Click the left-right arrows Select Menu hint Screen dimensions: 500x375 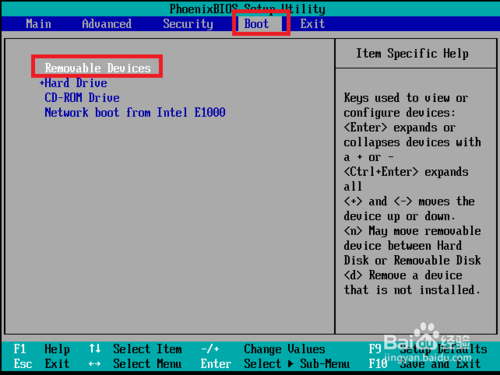(135, 364)
